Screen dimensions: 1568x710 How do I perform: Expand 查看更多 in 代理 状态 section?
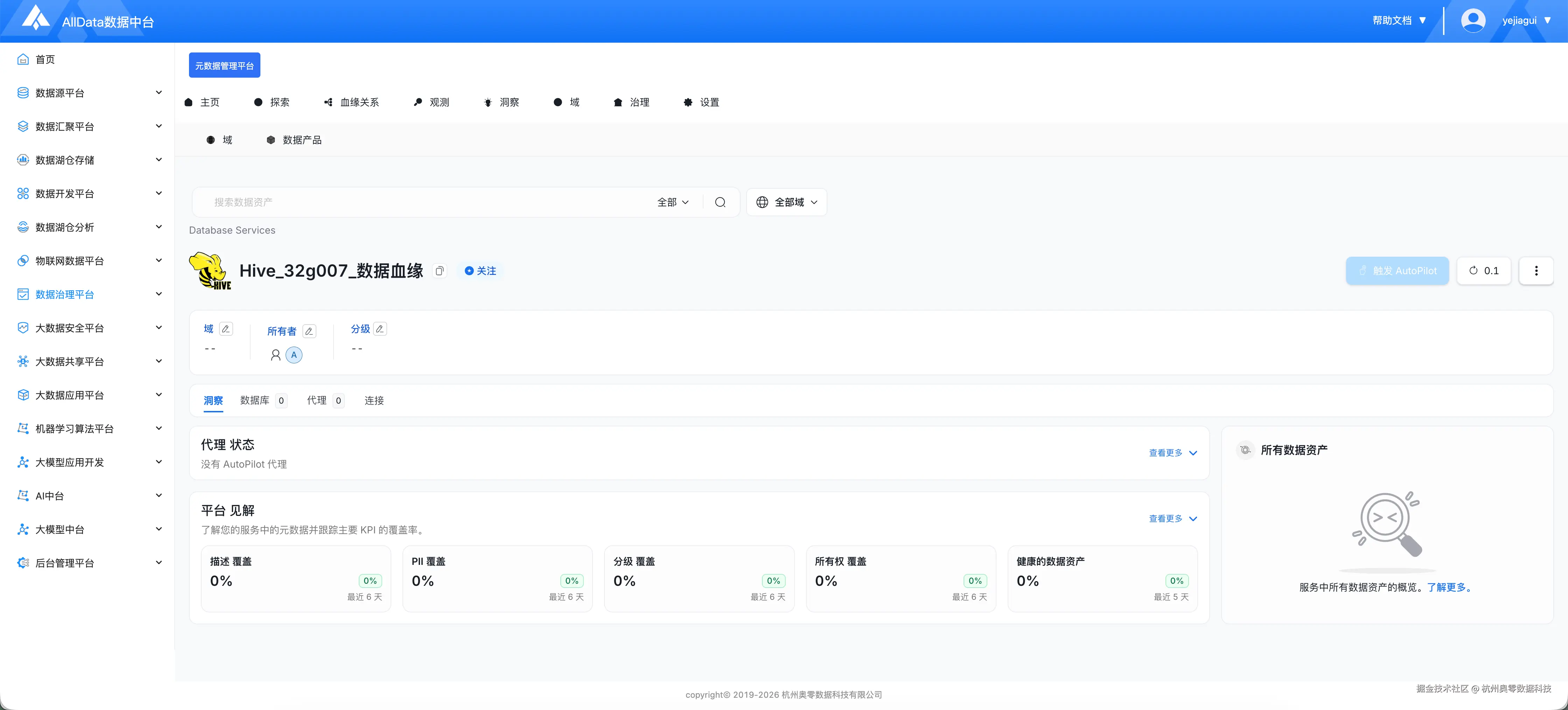click(x=1173, y=453)
